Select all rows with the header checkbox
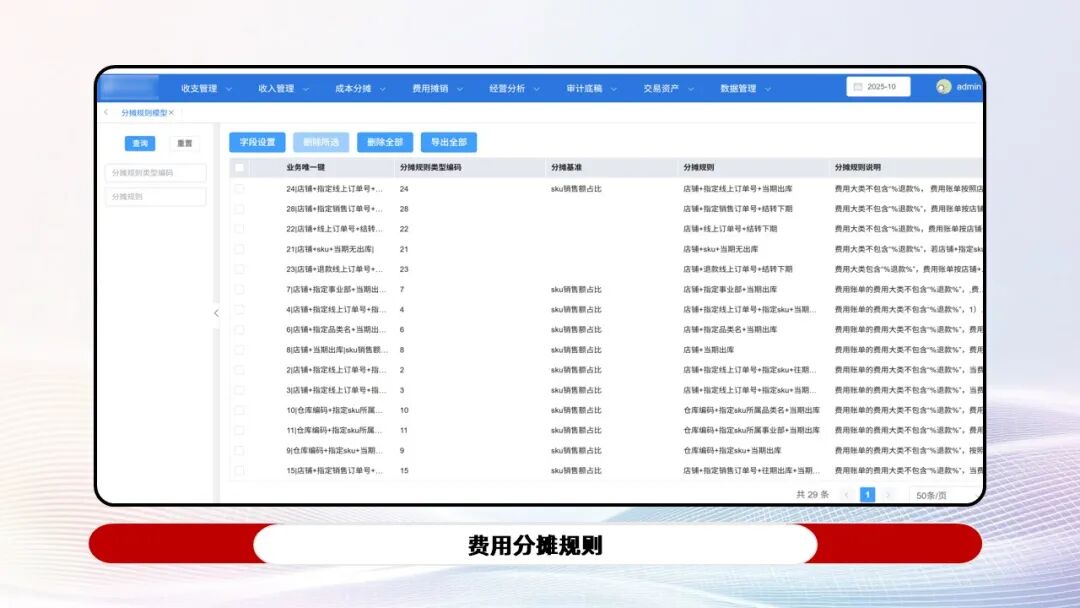 [x=239, y=165]
